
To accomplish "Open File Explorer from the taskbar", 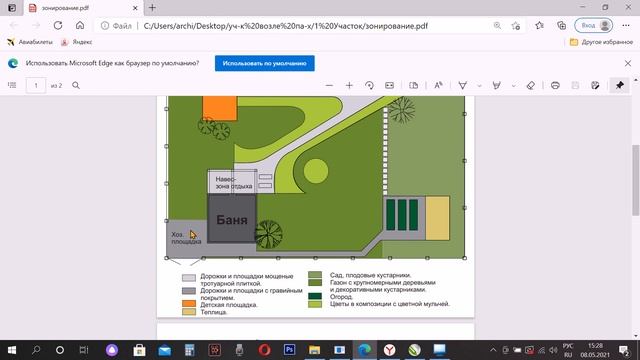I will coord(314,350).
